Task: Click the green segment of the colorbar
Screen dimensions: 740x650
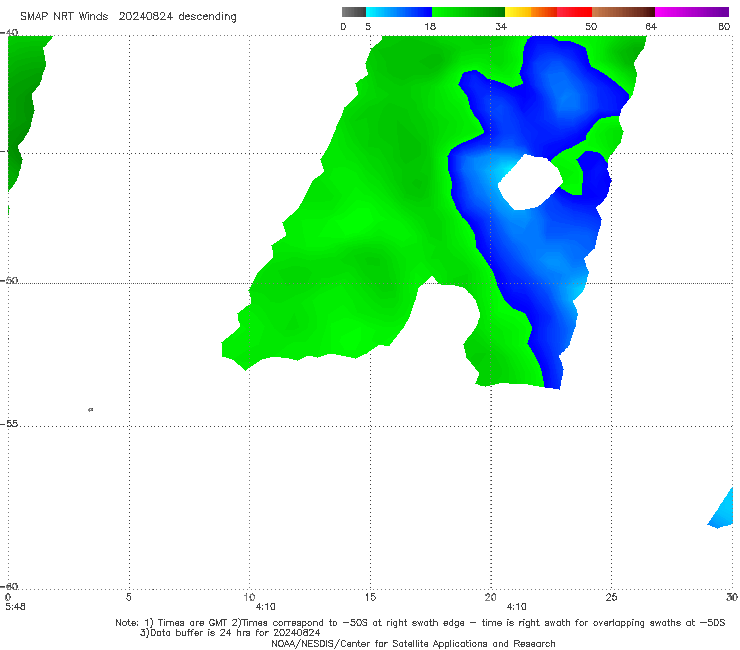Action: pyautogui.click(x=468, y=12)
